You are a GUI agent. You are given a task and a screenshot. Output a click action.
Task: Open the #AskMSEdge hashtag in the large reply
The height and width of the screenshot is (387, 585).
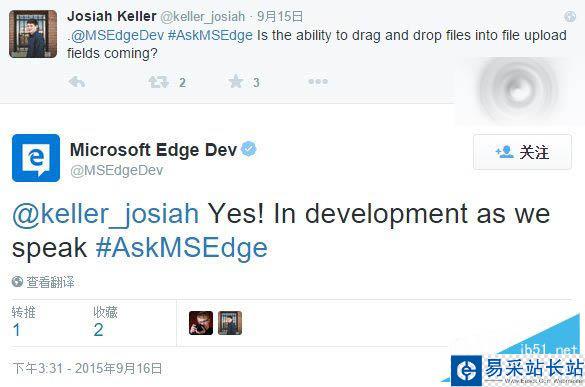click(x=182, y=248)
